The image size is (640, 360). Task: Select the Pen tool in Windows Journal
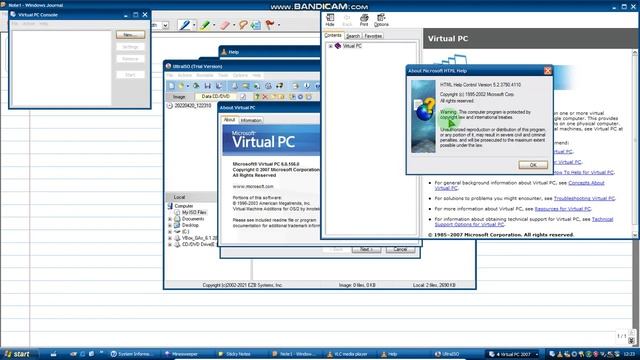(x=185, y=25)
